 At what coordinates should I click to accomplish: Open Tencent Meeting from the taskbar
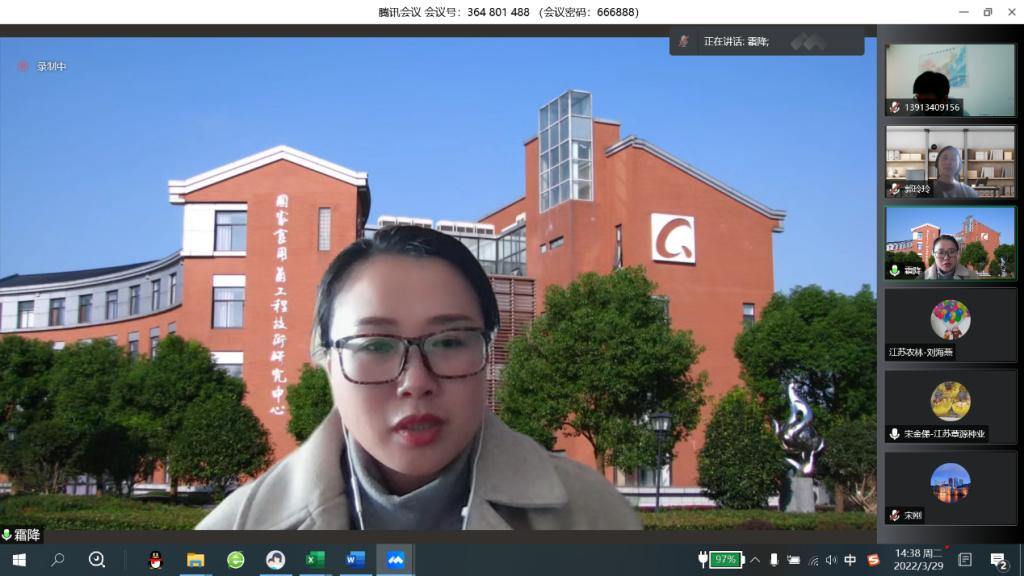tap(395, 560)
